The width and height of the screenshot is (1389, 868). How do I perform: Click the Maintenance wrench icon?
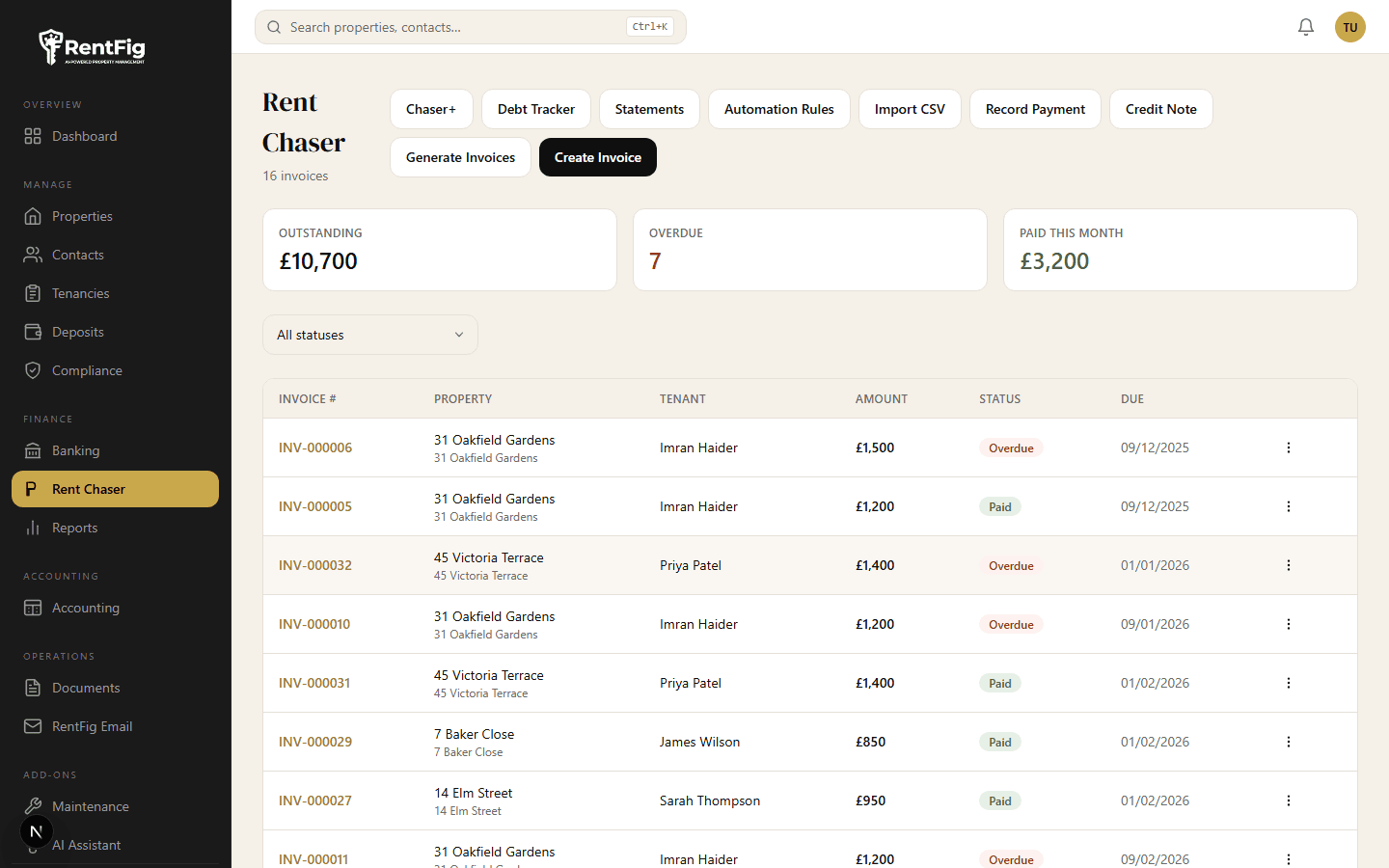pyautogui.click(x=33, y=806)
